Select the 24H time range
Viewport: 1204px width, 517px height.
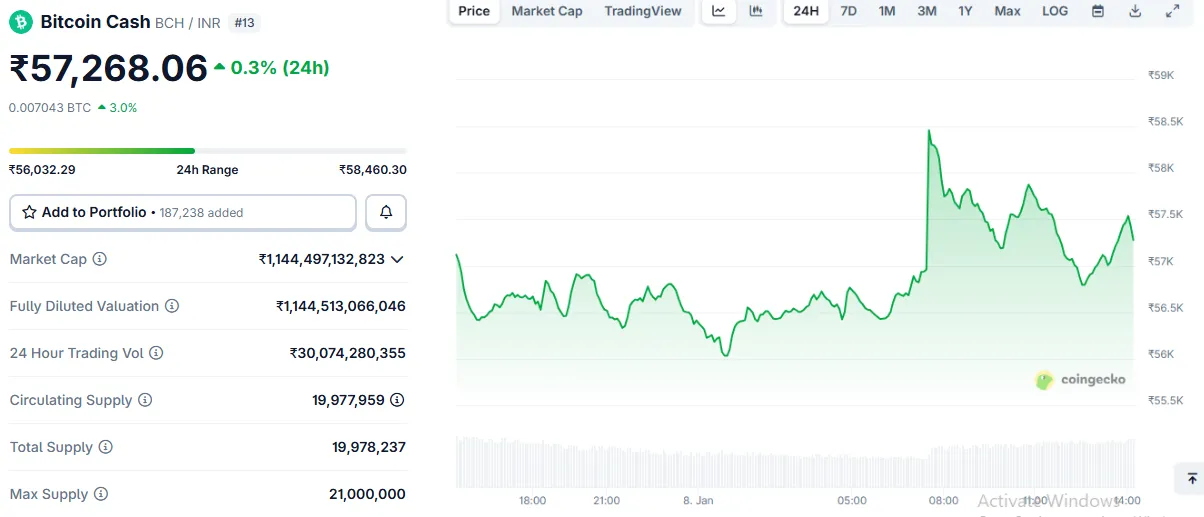[806, 11]
